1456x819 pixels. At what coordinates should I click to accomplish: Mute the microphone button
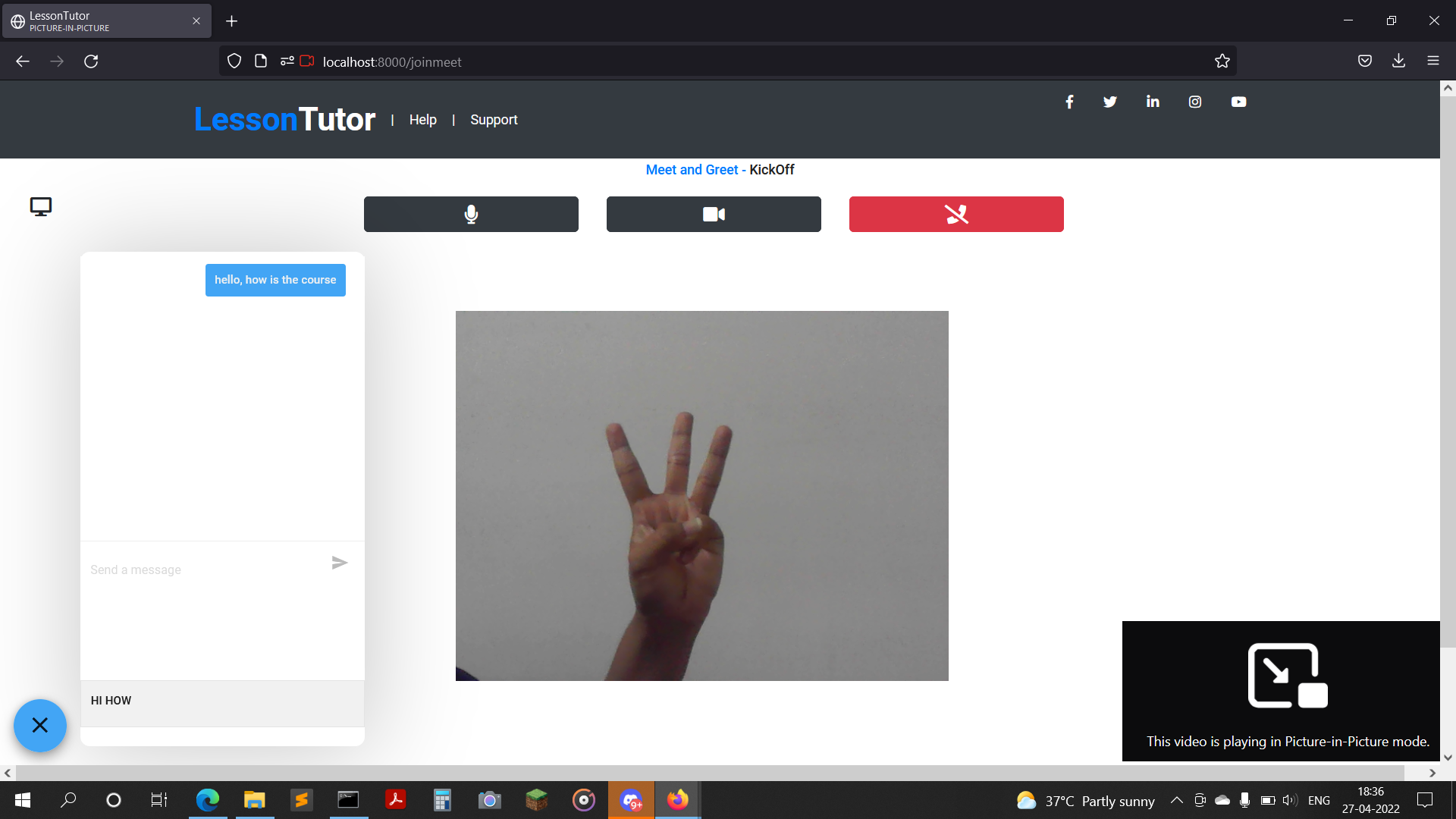click(471, 215)
